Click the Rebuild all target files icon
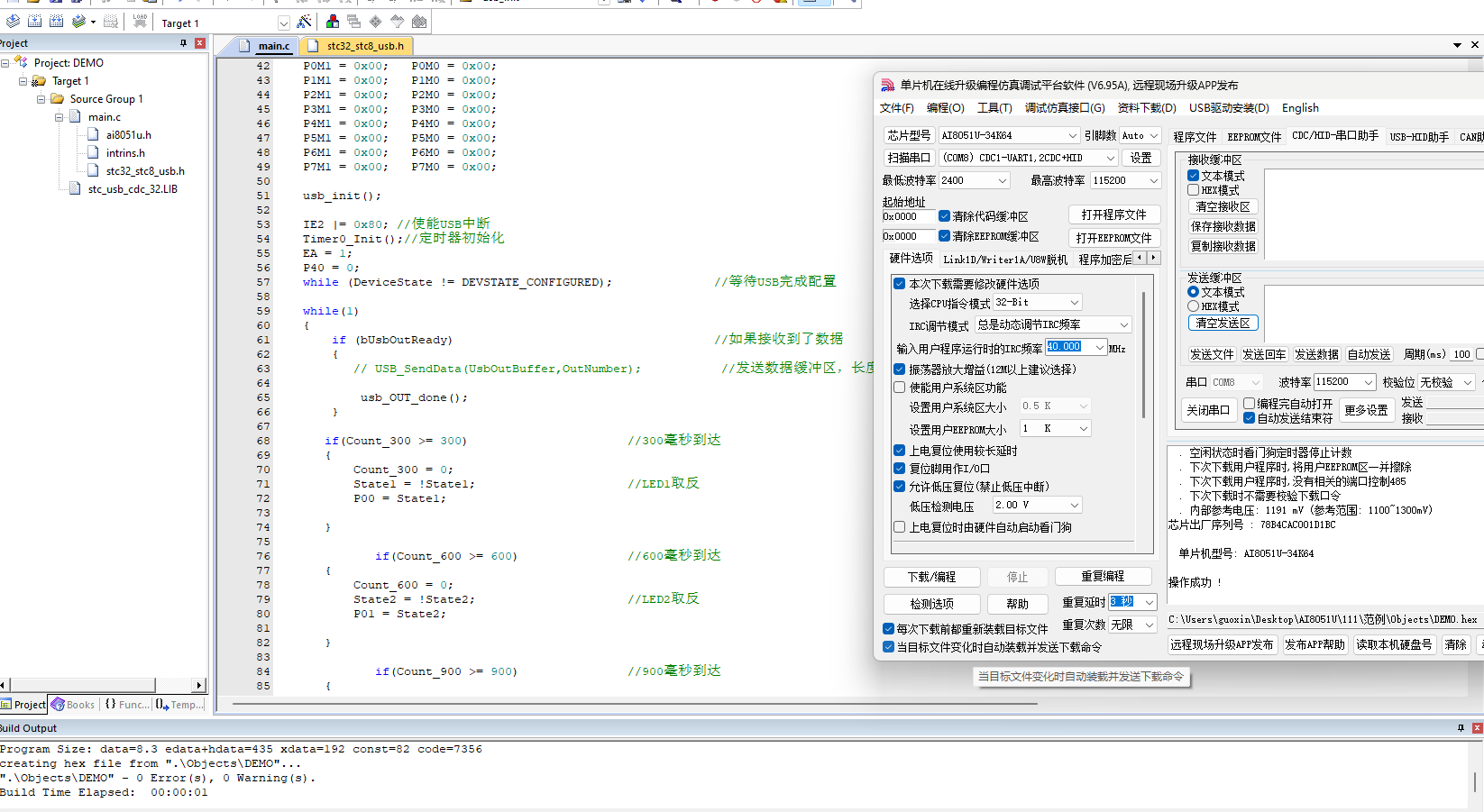The height and width of the screenshot is (812, 1484). (56, 21)
